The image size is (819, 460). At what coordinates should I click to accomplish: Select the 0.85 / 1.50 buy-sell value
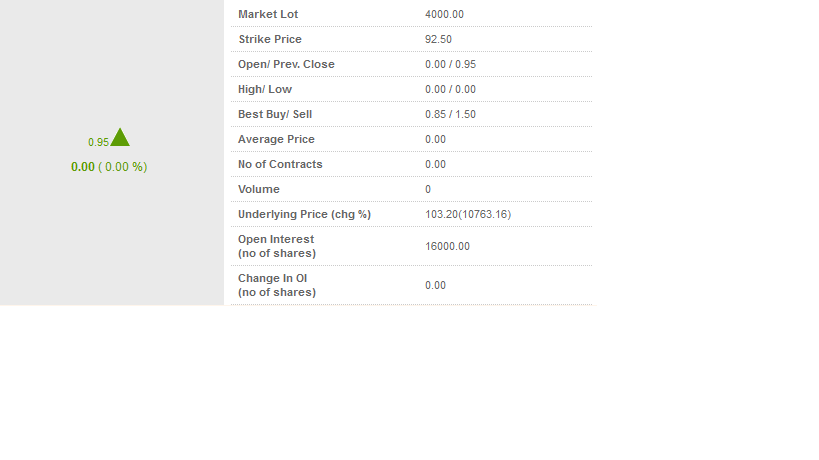(450, 114)
